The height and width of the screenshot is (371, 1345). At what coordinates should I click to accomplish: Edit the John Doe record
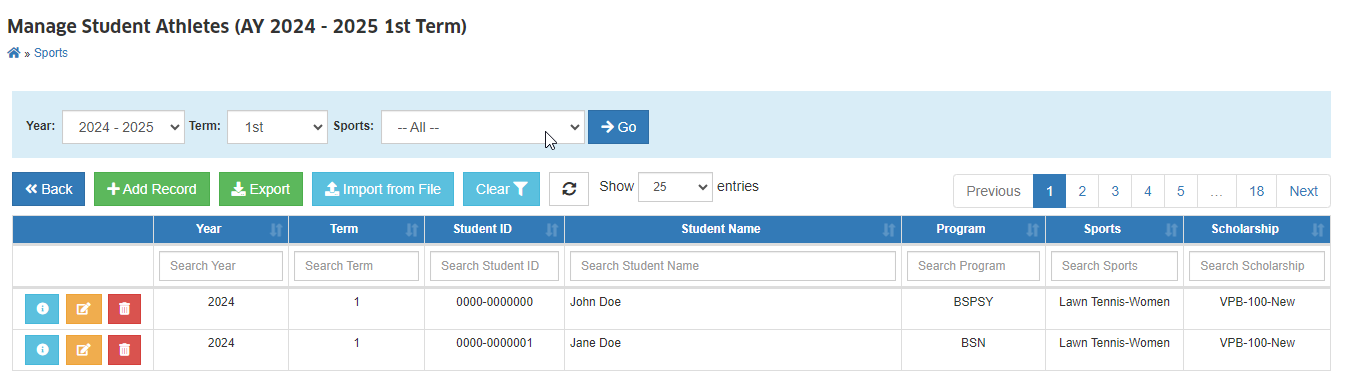(x=83, y=309)
